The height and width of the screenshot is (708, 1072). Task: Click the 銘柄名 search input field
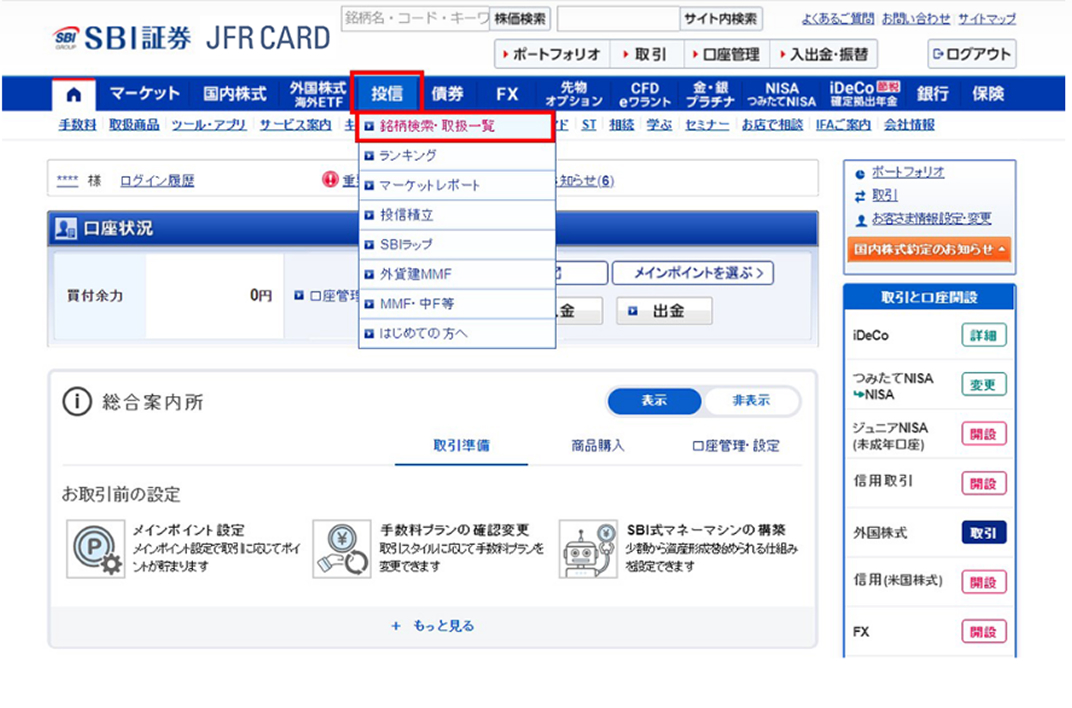415,18
